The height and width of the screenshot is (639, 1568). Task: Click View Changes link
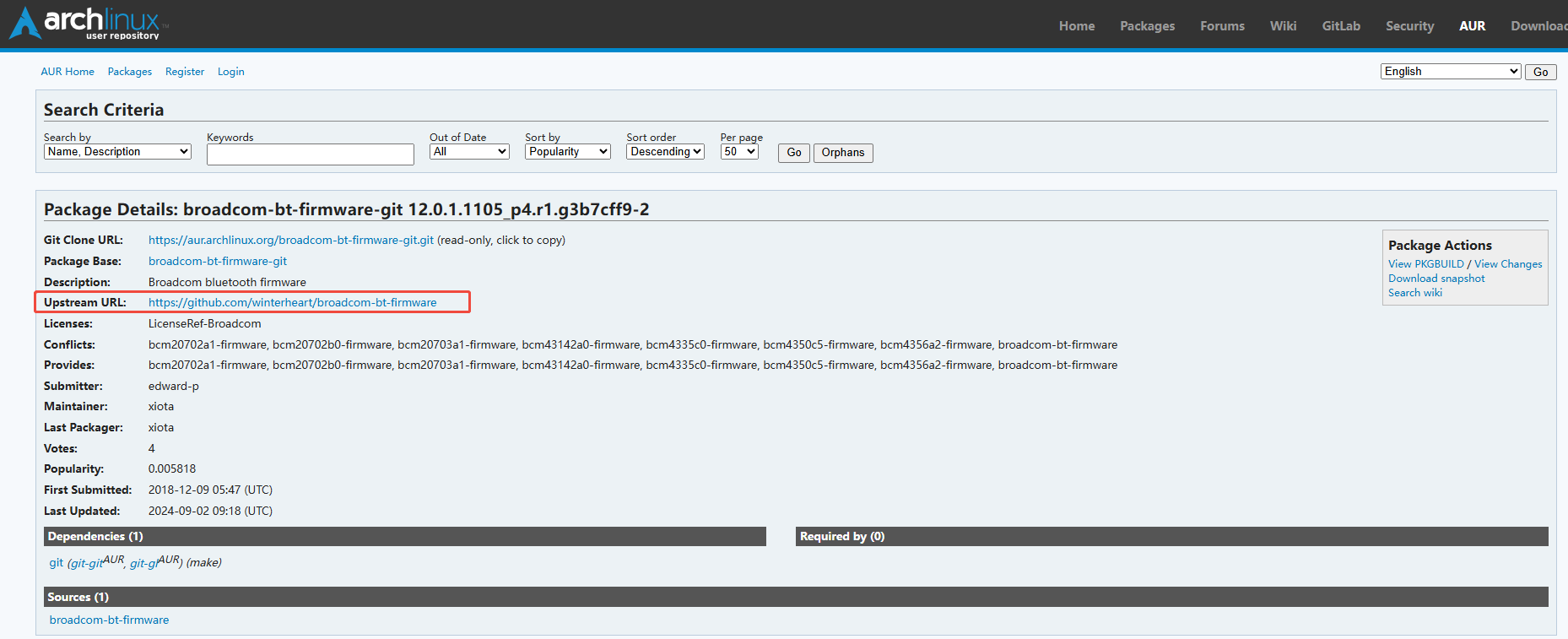click(x=1508, y=264)
